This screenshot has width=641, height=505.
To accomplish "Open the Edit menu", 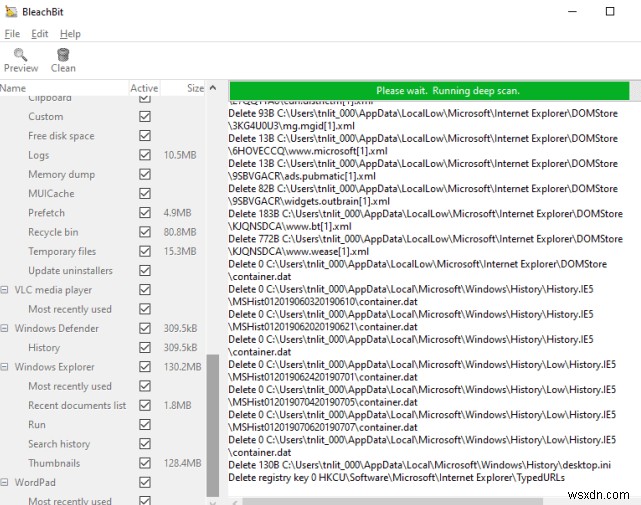I will 40,34.
